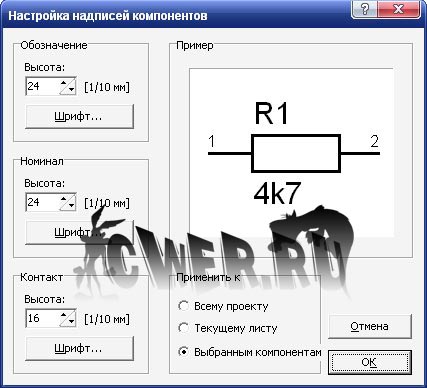Open the font dialog for Контакт
The image size is (427, 388).
[x=79, y=348]
